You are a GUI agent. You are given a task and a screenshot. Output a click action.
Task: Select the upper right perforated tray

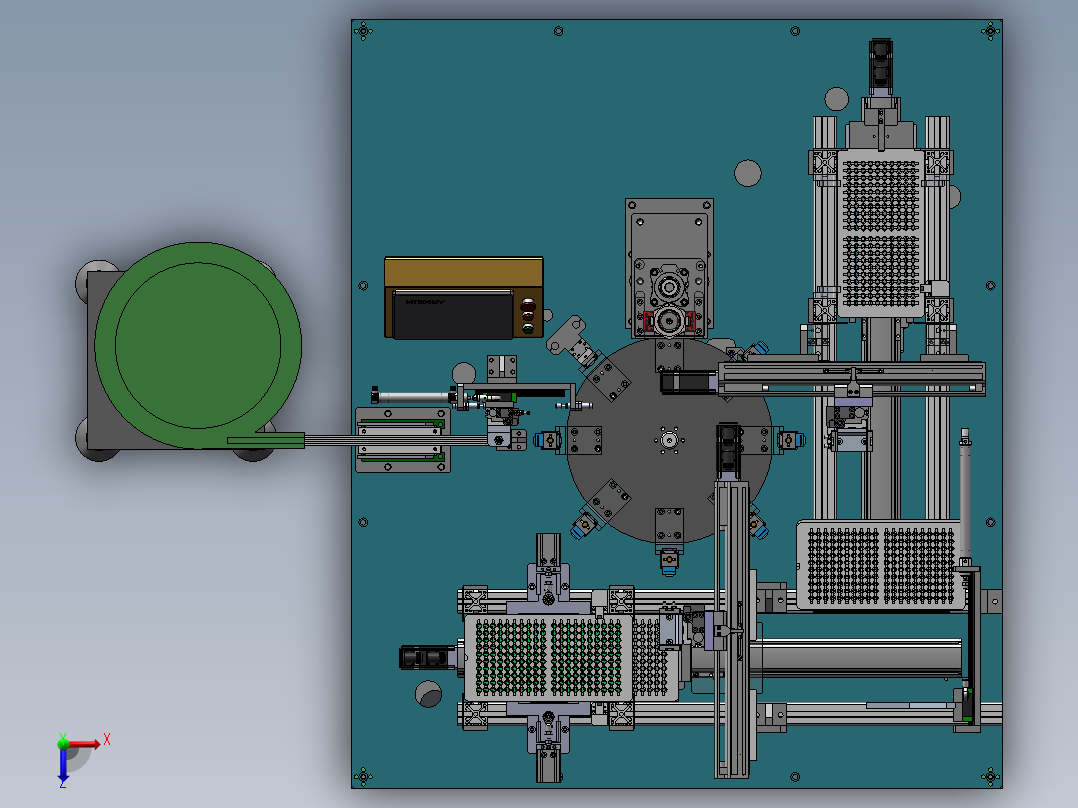881,234
